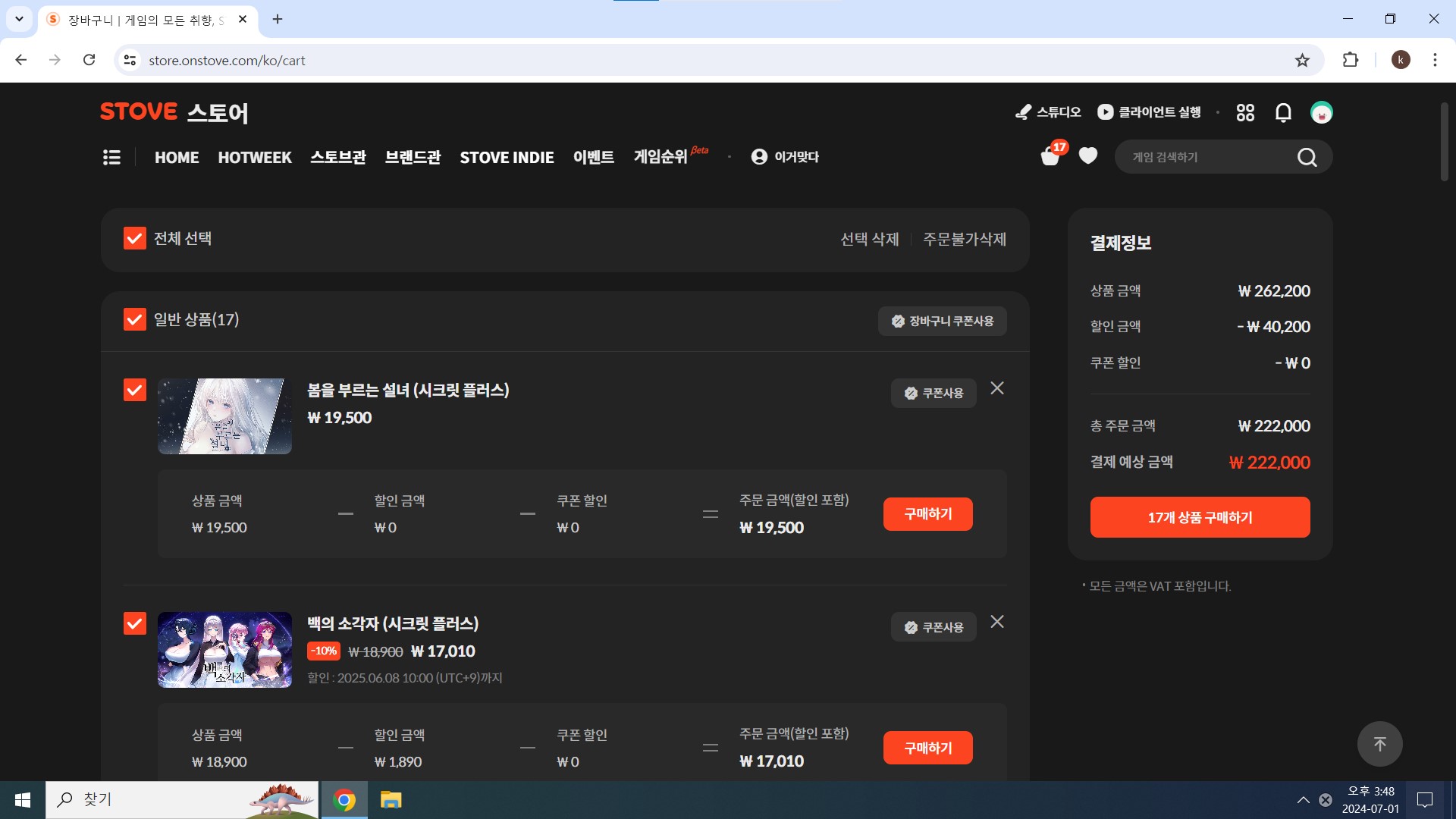1456x819 pixels.
Task: Click 장바구니 쿠폰사용 button
Action: click(x=943, y=321)
